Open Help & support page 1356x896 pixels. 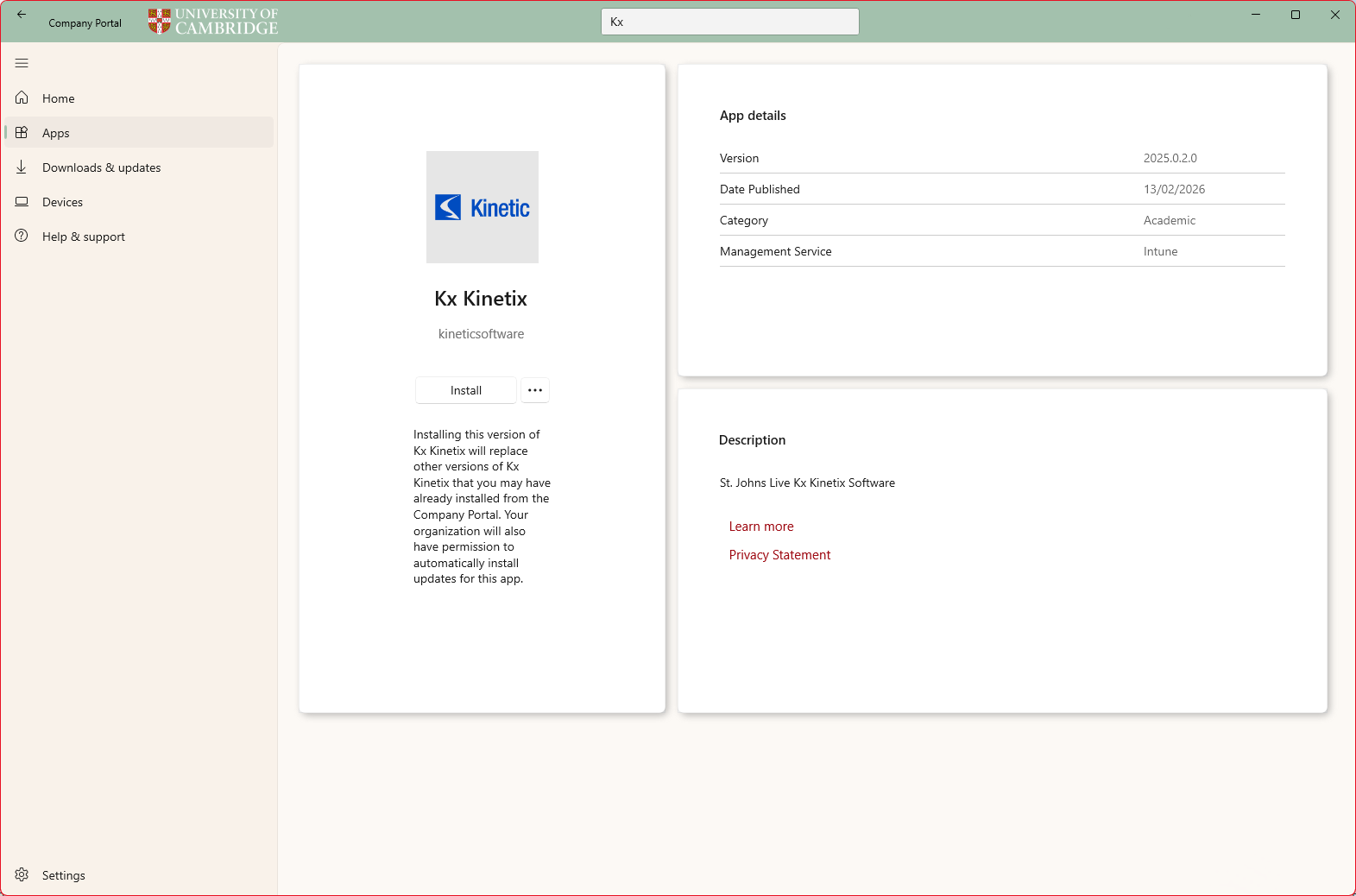point(84,237)
